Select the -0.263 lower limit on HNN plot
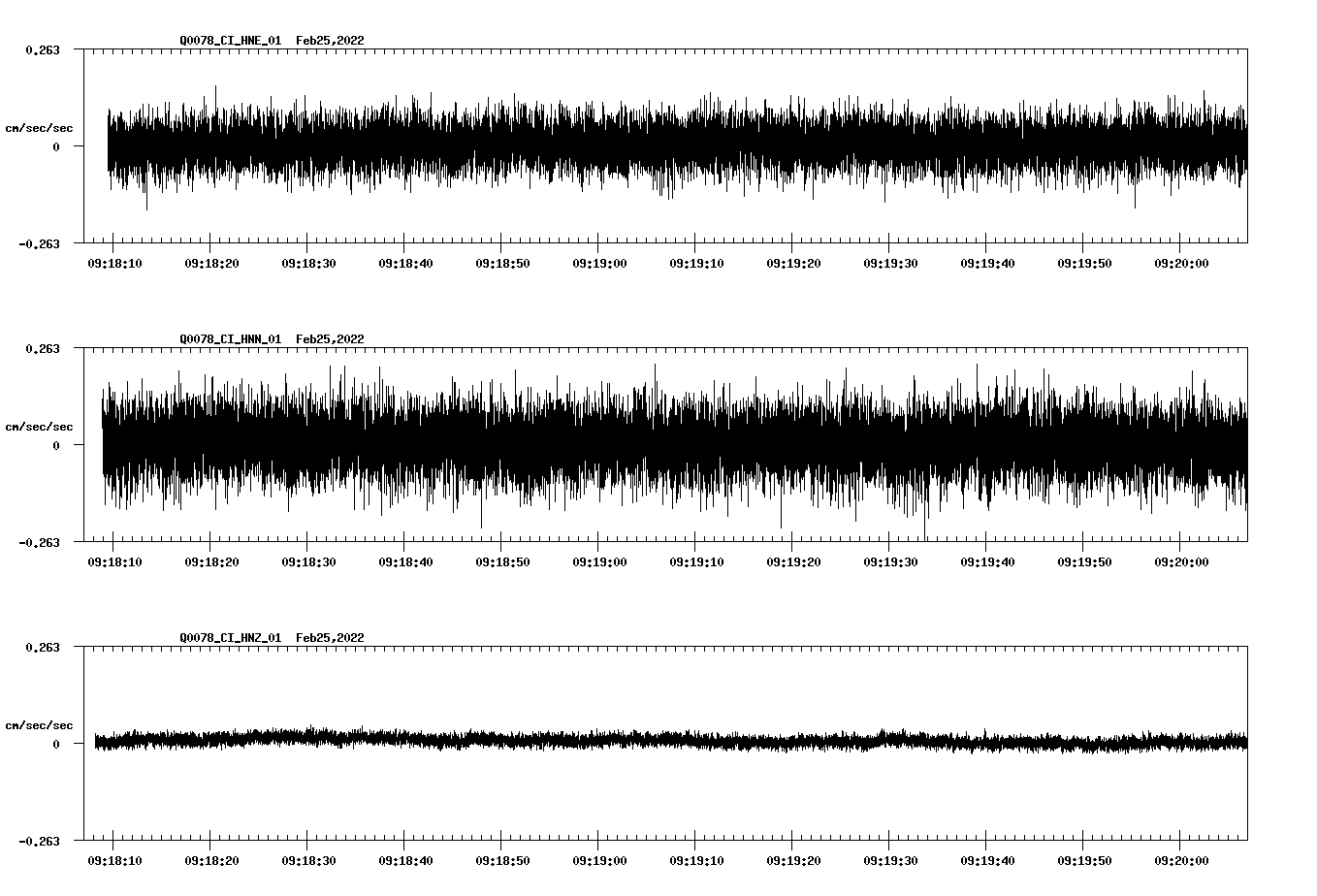 click(x=39, y=542)
